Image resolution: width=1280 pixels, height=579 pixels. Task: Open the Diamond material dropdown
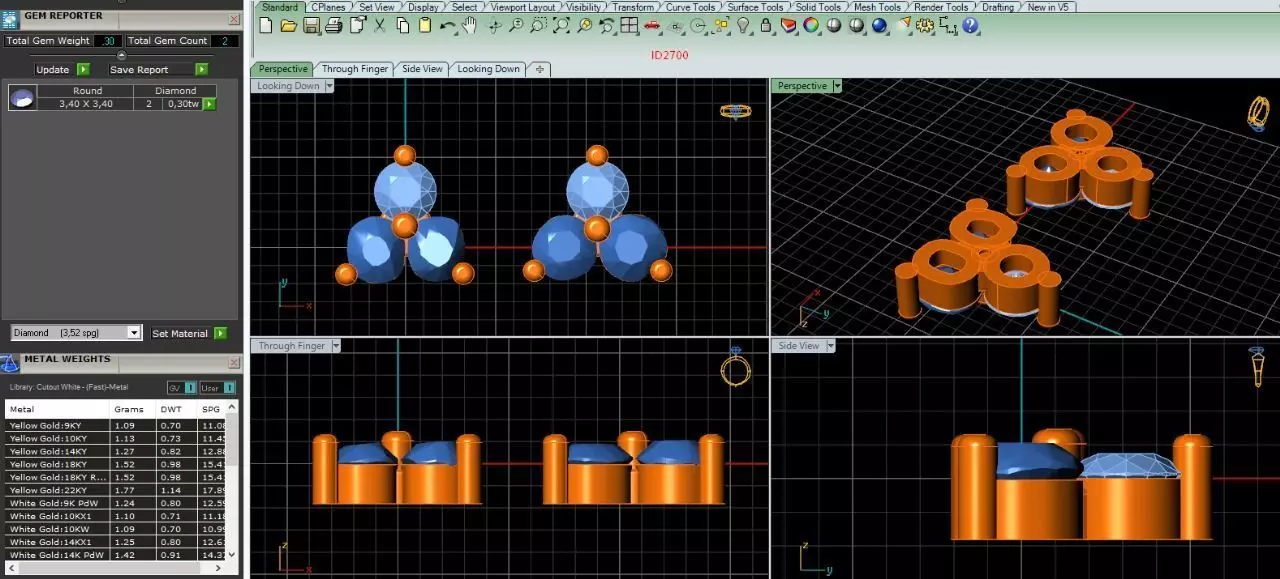click(x=135, y=333)
